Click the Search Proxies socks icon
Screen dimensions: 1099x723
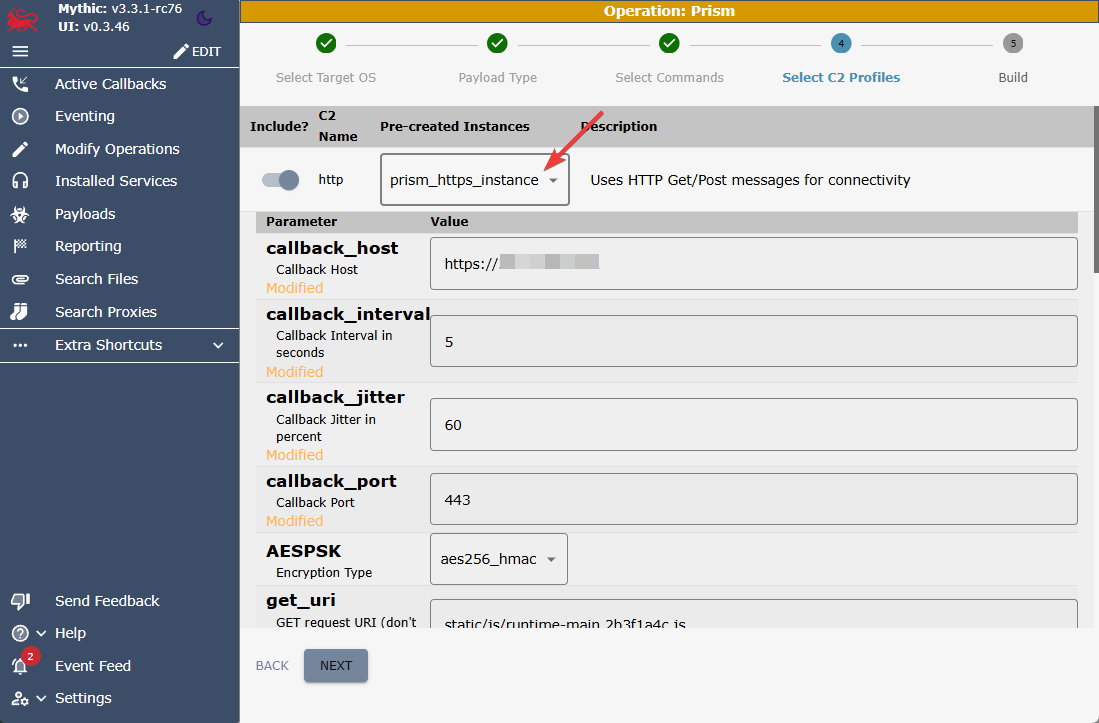click(20, 312)
